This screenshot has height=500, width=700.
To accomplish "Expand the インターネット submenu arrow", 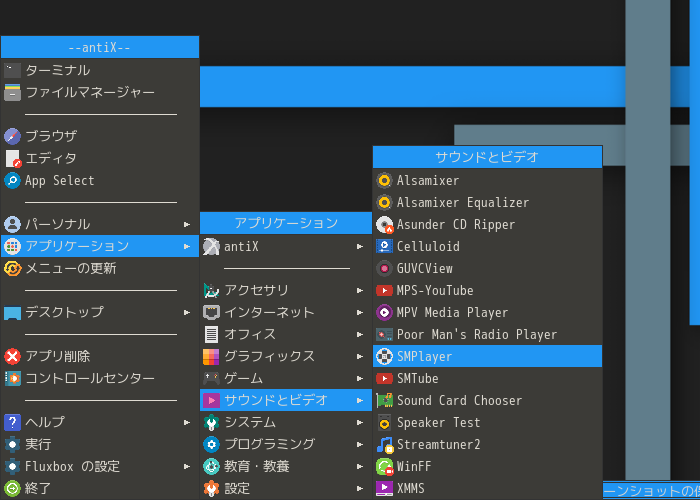I will (360, 312).
